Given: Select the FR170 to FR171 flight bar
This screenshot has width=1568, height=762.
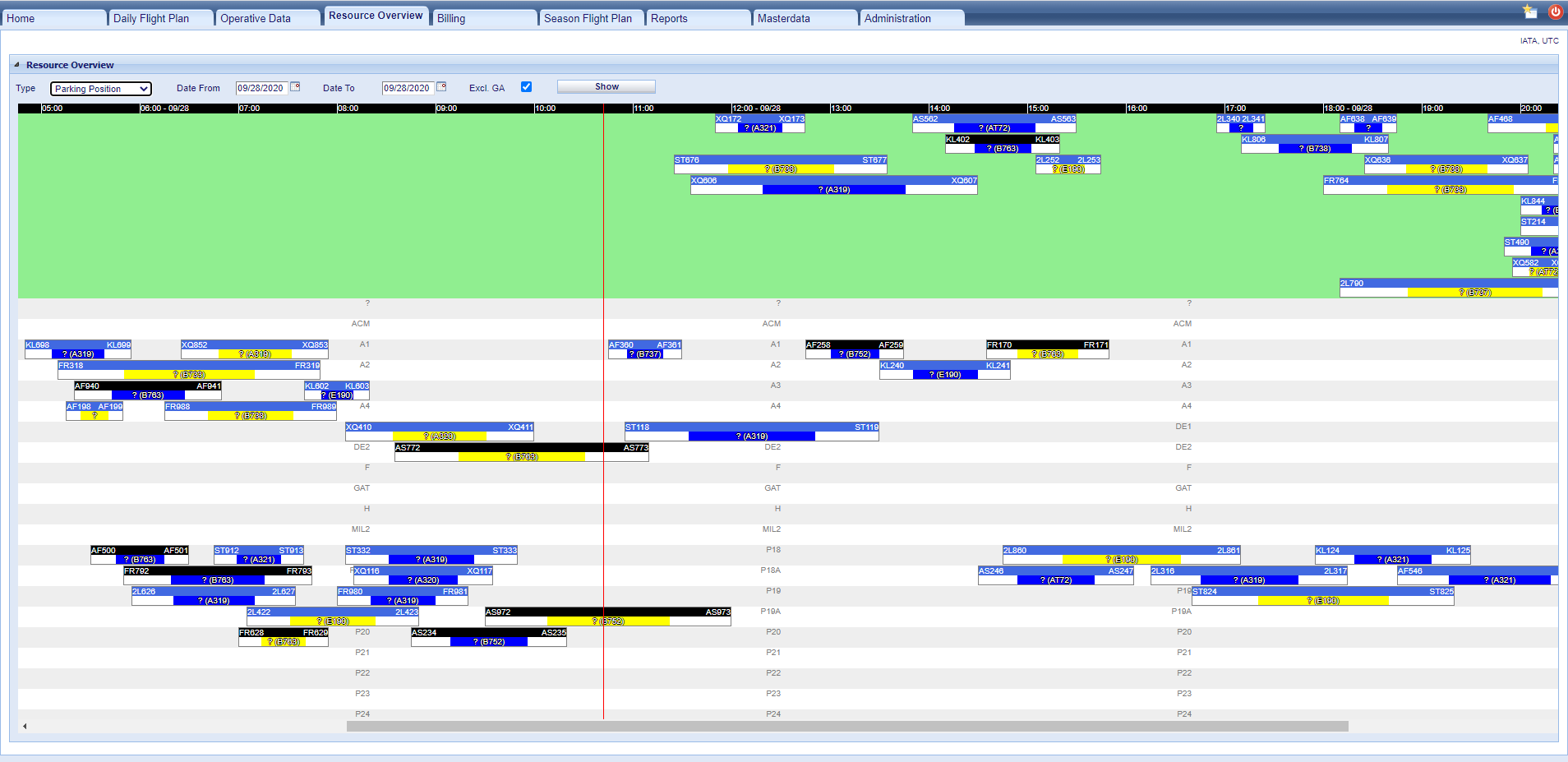Looking at the screenshot, I should coord(1048,349).
